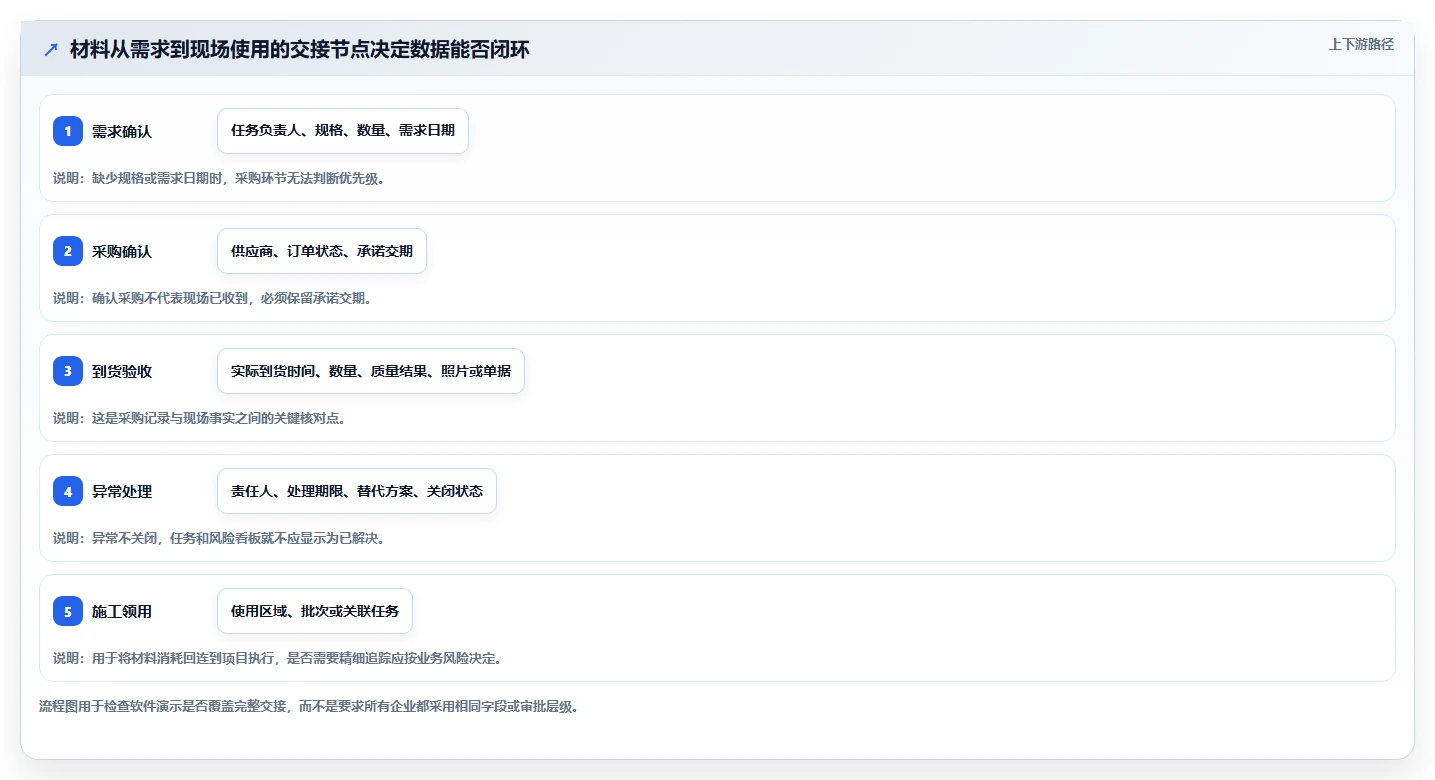Image resolution: width=1435 pixels, height=780 pixels.
Task: Click the 责任人、处理期限、替代方案、关闭状态 chip
Action: click(357, 491)
